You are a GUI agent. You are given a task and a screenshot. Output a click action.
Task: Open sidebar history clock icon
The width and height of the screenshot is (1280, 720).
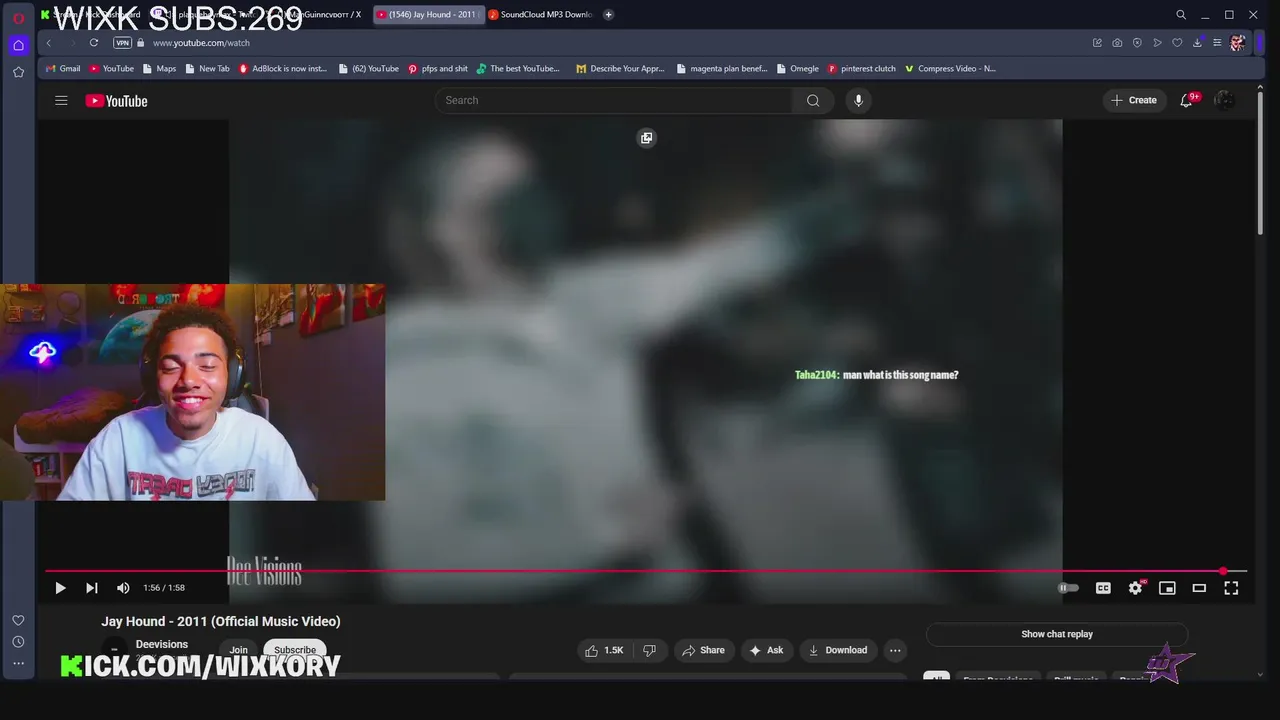18,642
